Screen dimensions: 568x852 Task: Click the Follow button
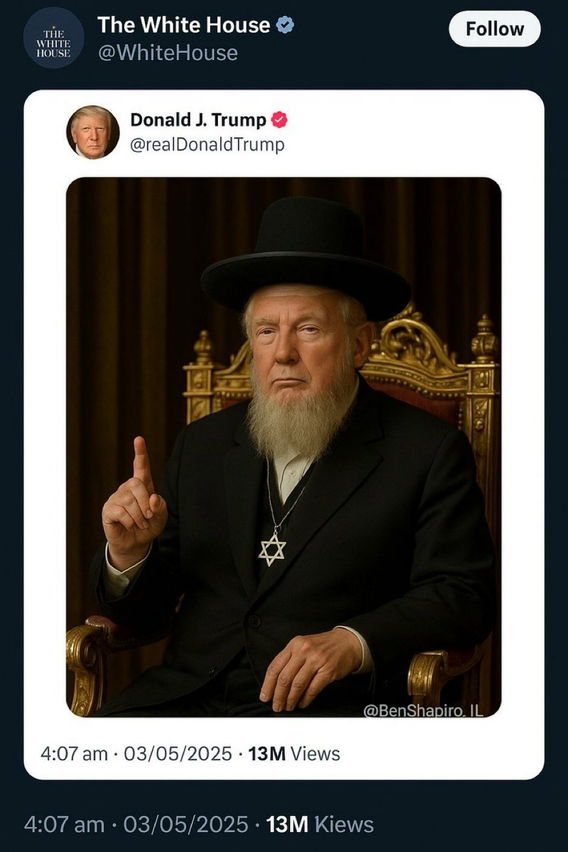(x=495, y=29)
